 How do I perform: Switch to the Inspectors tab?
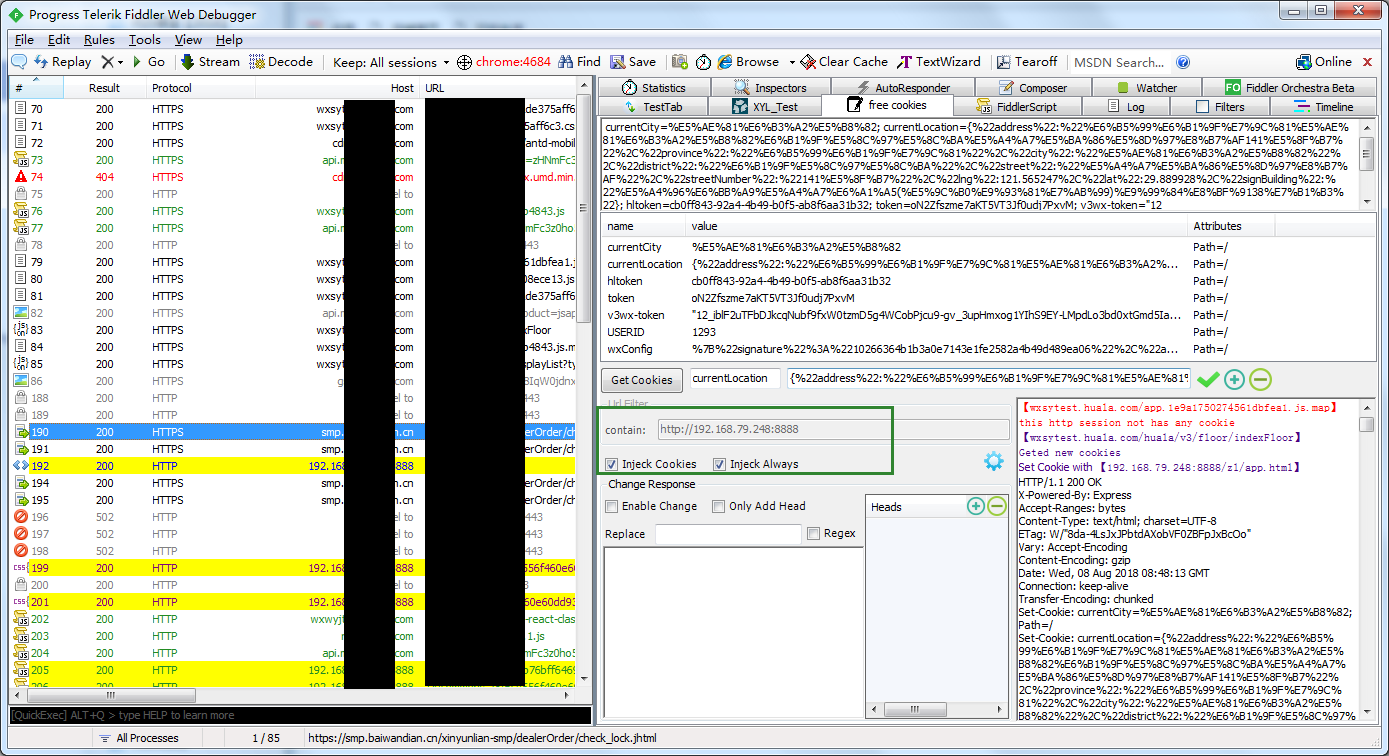click(770, 88)
